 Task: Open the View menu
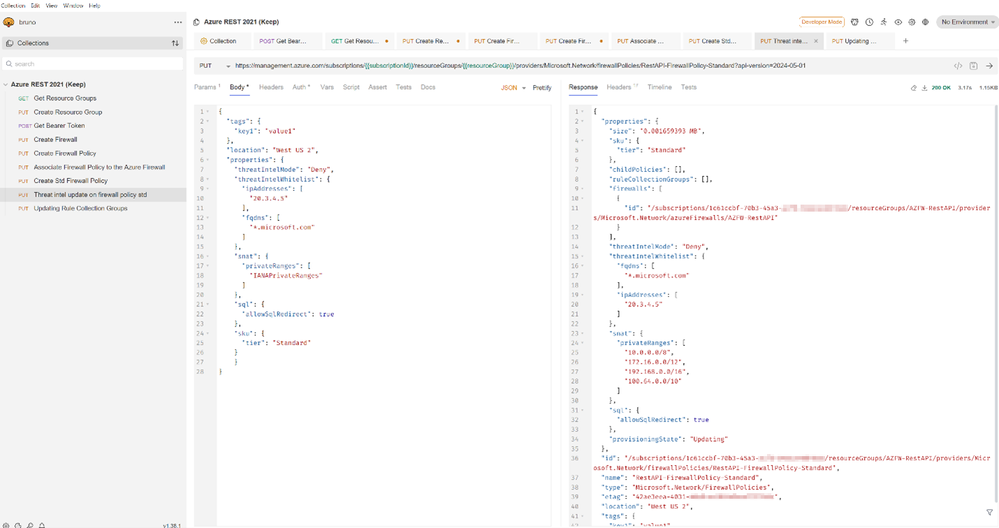pos(52,5)
